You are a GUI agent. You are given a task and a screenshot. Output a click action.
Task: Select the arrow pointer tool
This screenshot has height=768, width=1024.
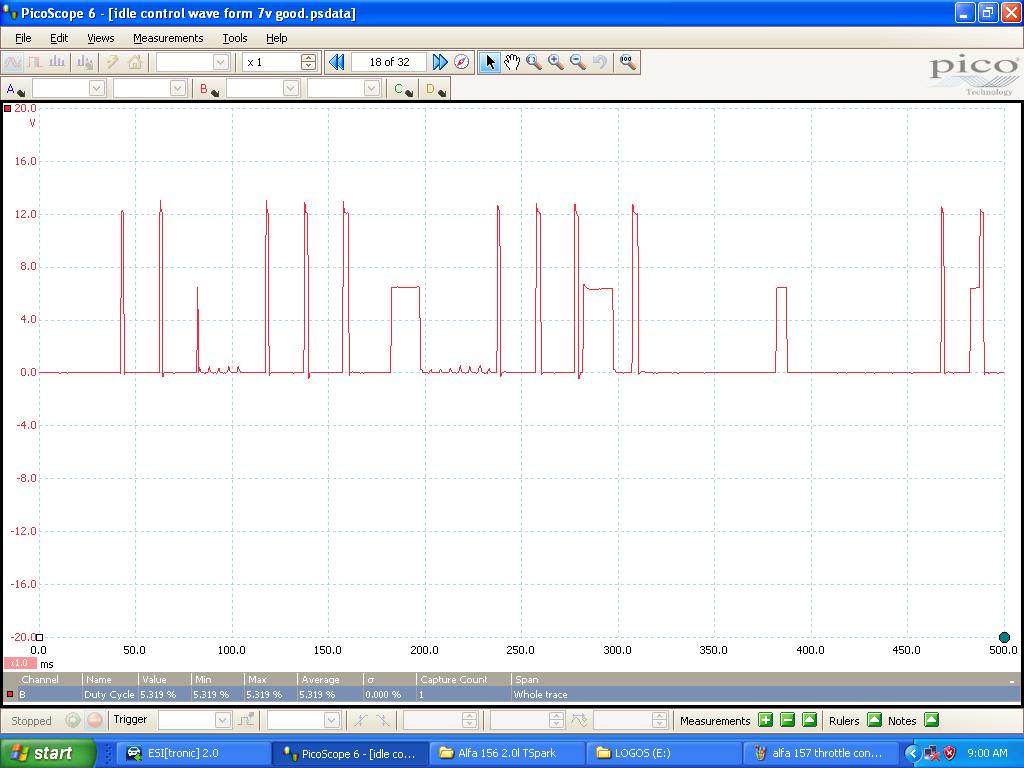pos(490,62)
